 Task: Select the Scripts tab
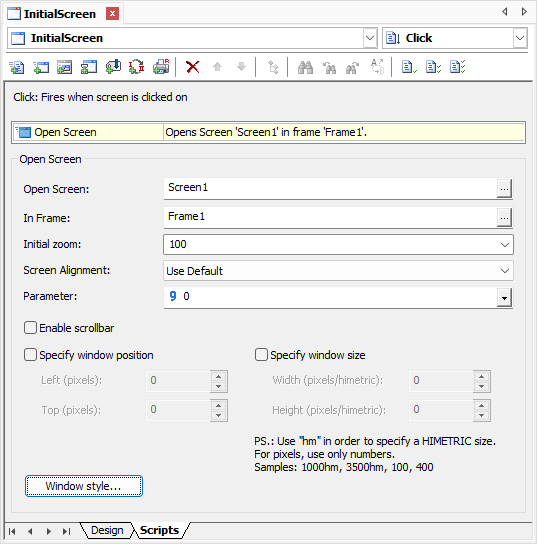coord(160,530)
